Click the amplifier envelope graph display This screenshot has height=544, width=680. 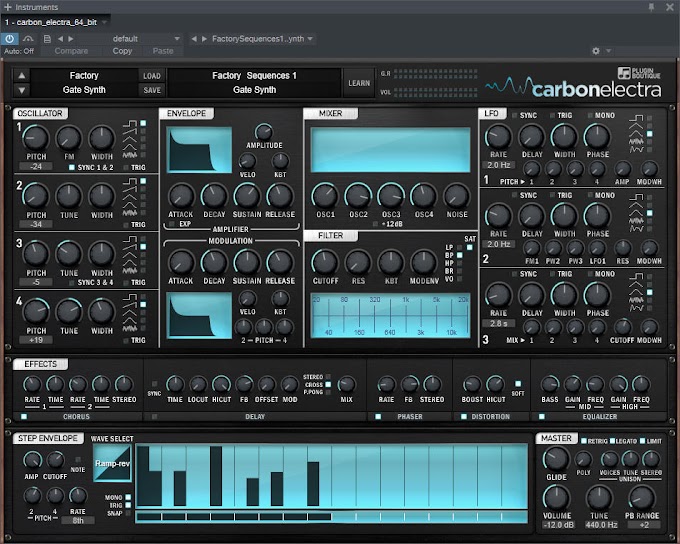coord(199,150)
